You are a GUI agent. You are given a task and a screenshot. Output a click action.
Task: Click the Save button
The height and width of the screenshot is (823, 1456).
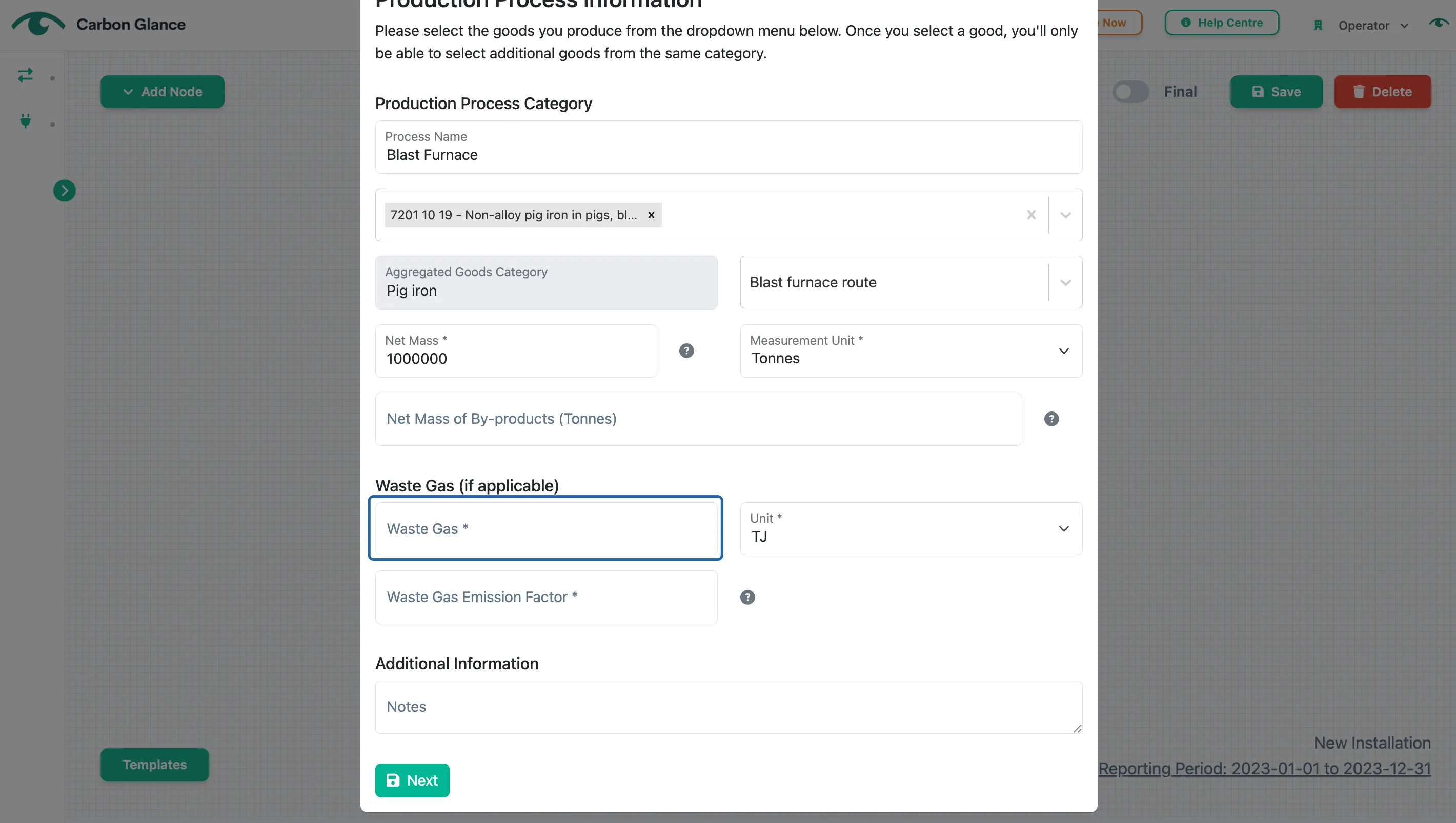click(x=1276, y=92)
